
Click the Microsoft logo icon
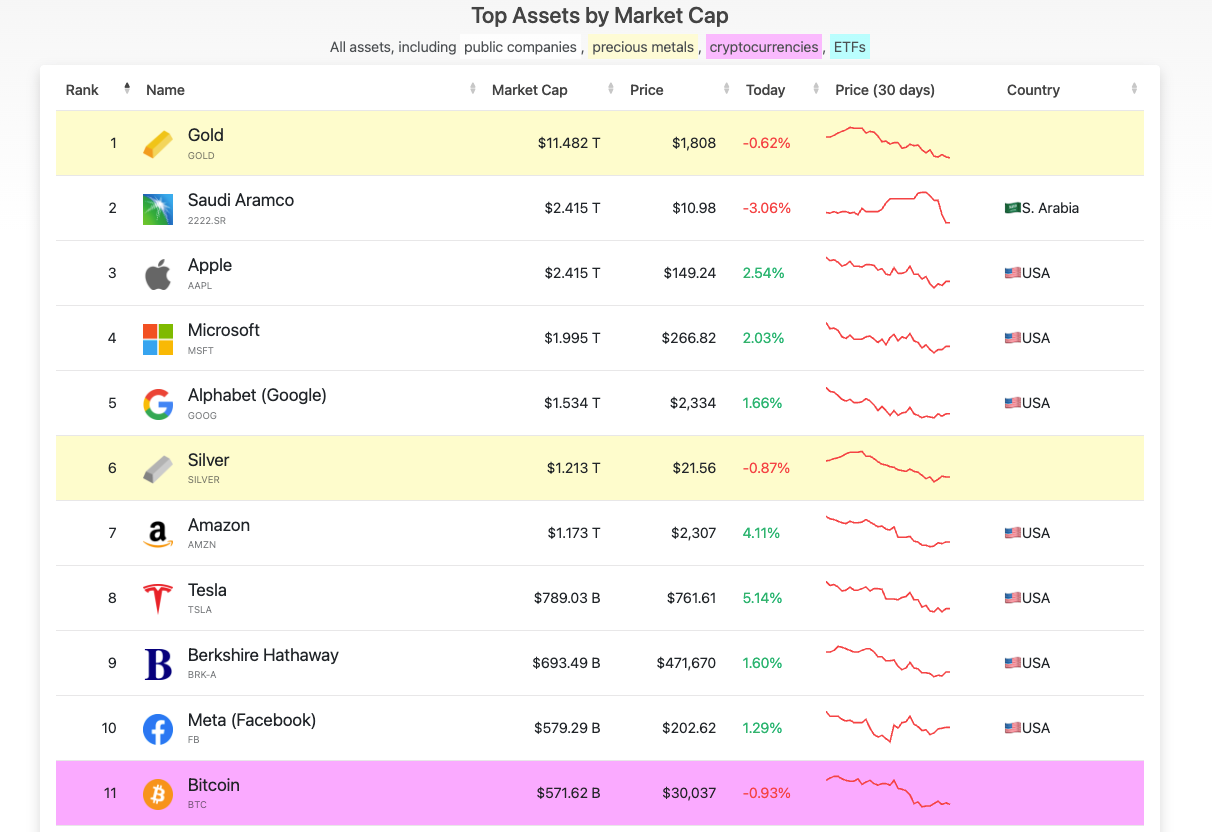click(158, 338)
